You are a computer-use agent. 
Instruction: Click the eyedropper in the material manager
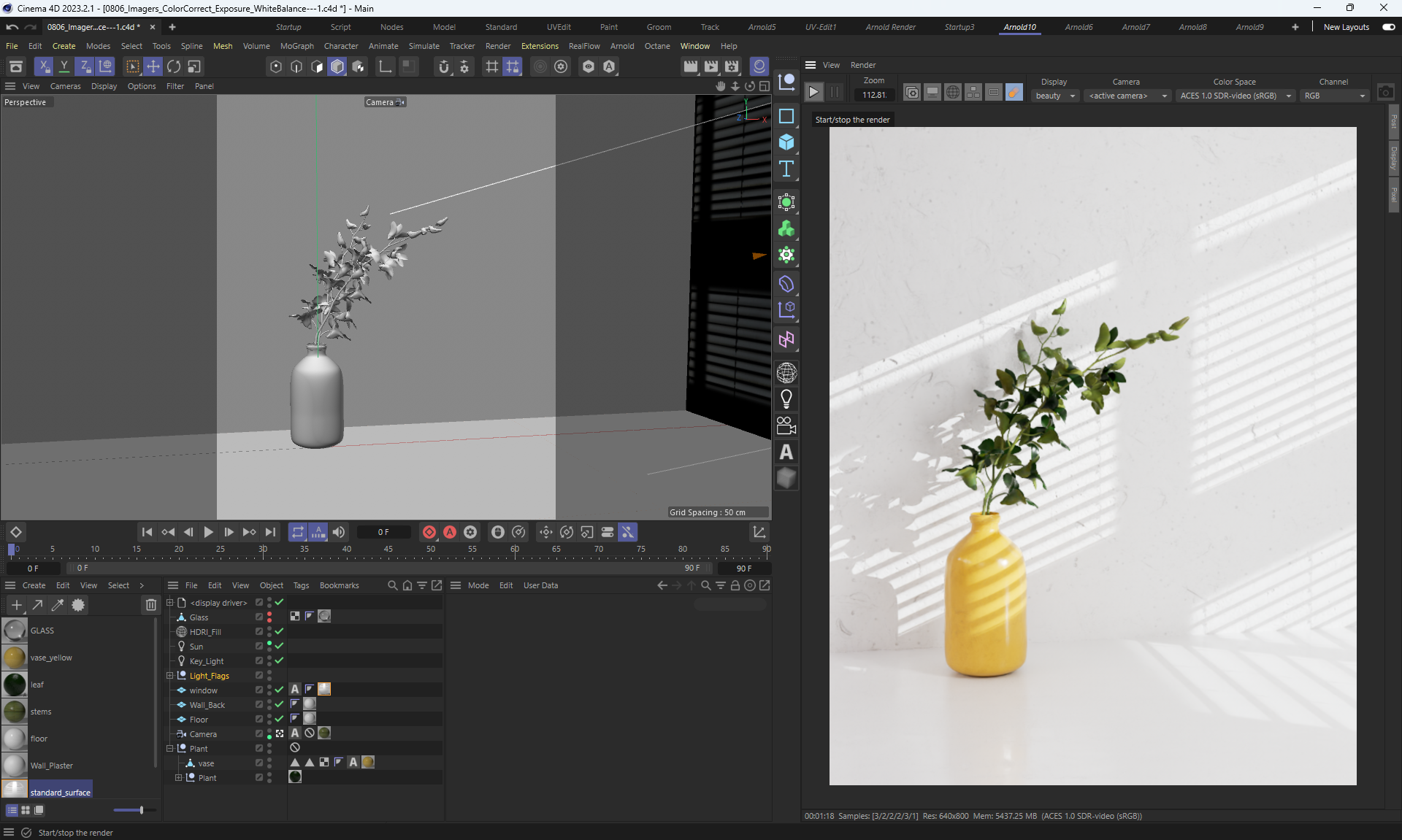click(x=58, y=605)
